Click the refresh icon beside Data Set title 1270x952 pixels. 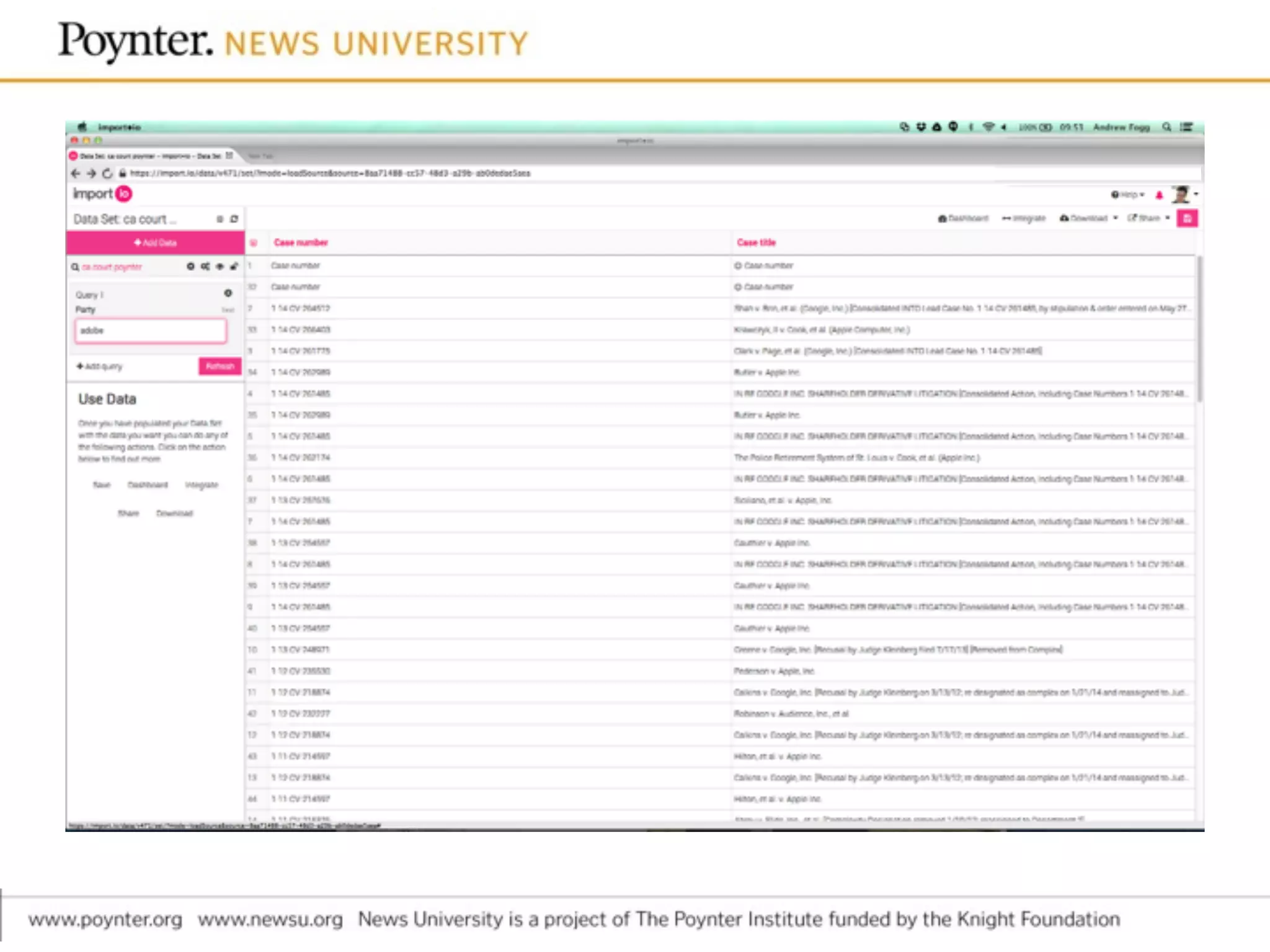click(234, 219)
